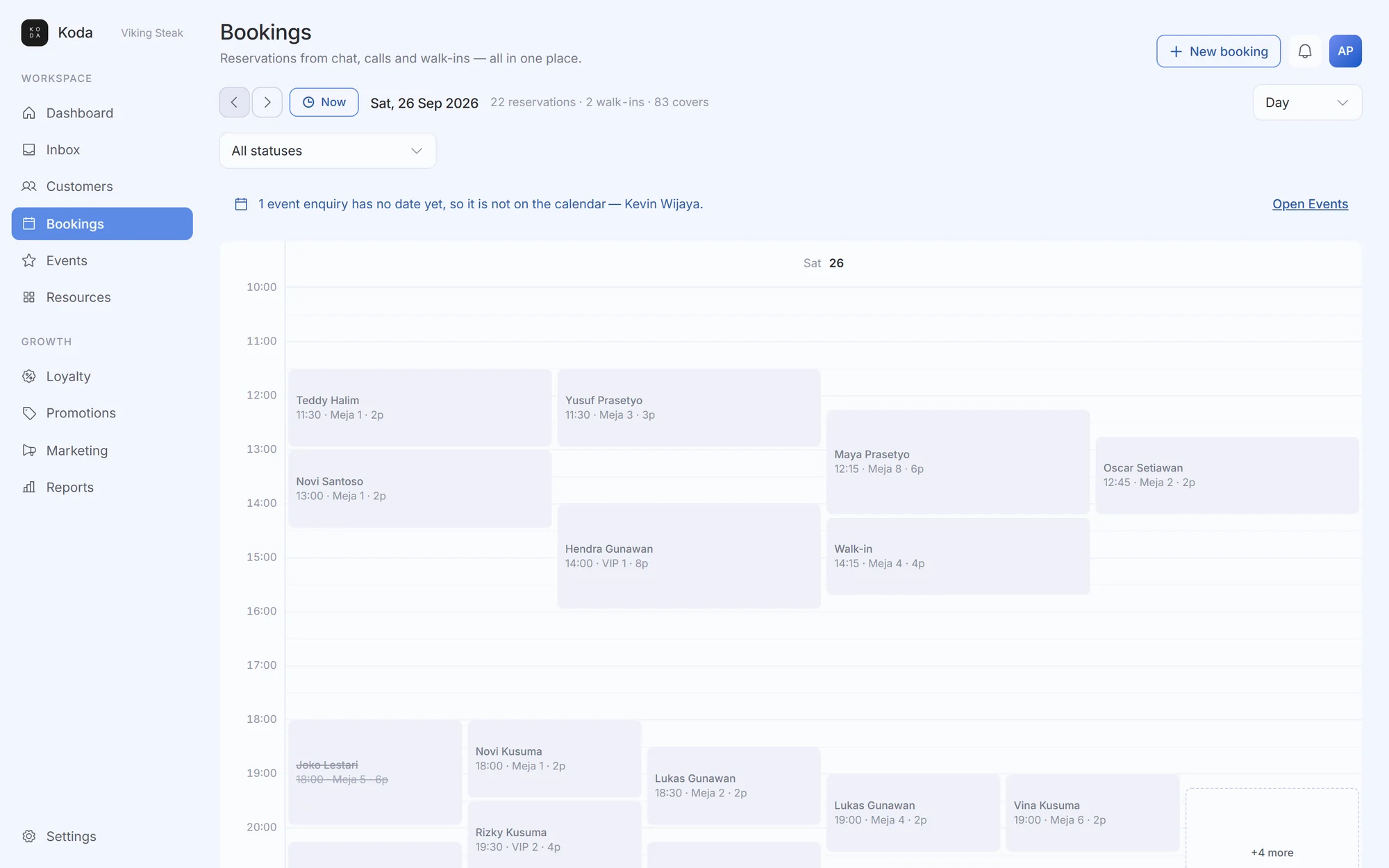Open cancelled Joko Lestari booking

point(375,772)
